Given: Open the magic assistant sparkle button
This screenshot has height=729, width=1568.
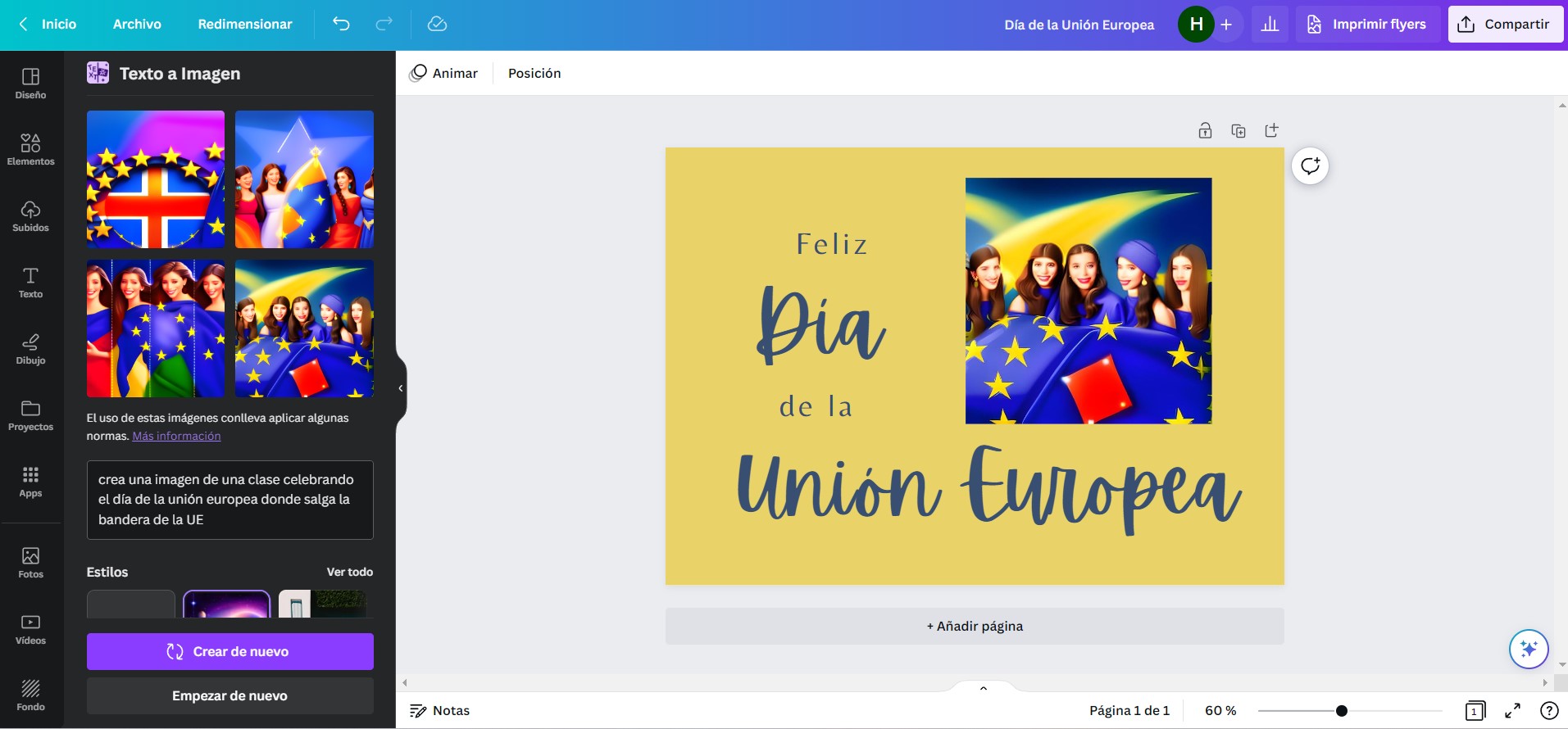Looking at the screenshot, I should point(1529,649).
